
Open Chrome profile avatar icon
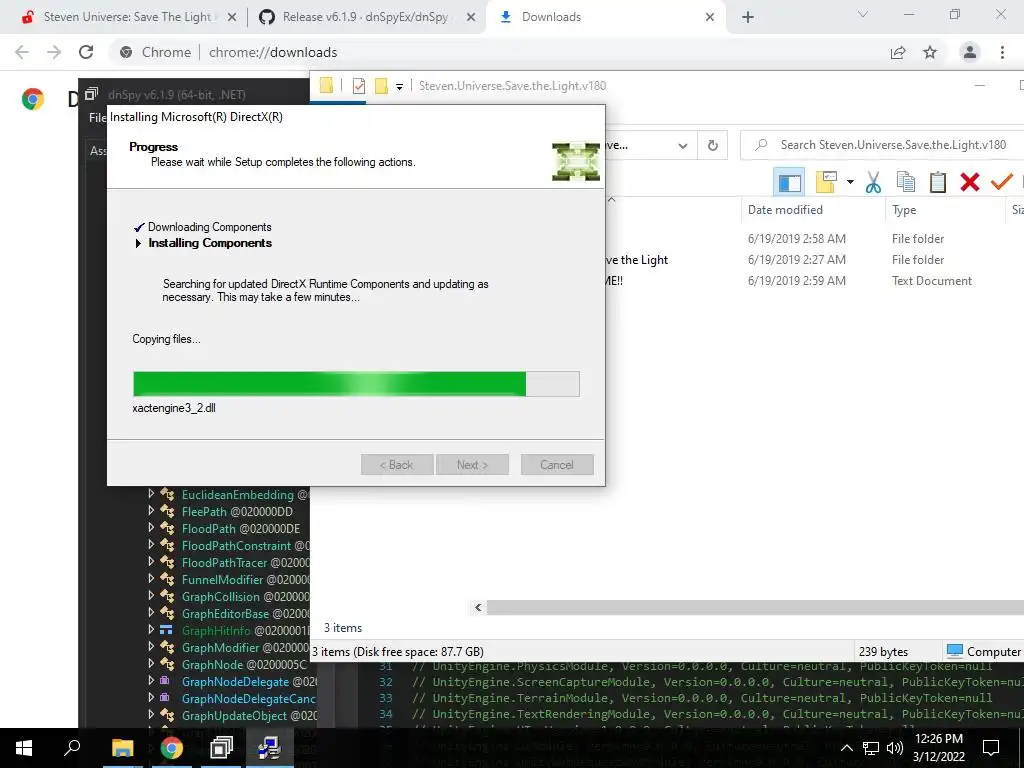pyautogui.click(x=970, y=52)
